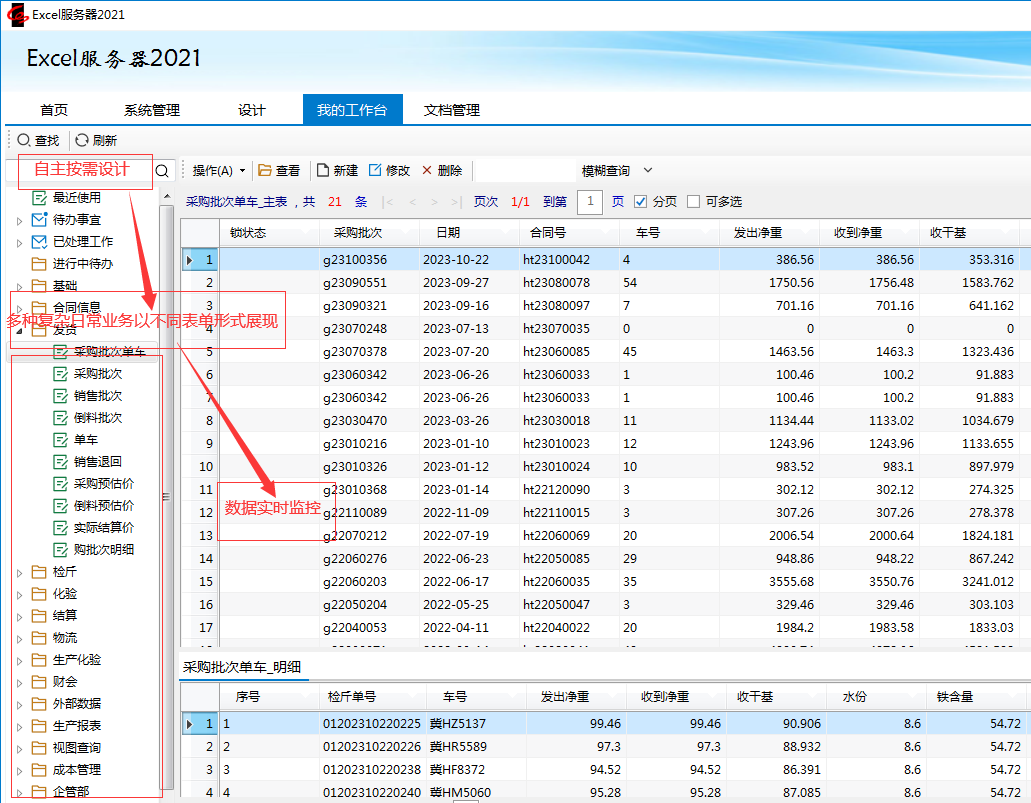Screen dimensions: 1031x803
Task: Click the Find magnifier icon in toolbar
Action: (24, 141)
